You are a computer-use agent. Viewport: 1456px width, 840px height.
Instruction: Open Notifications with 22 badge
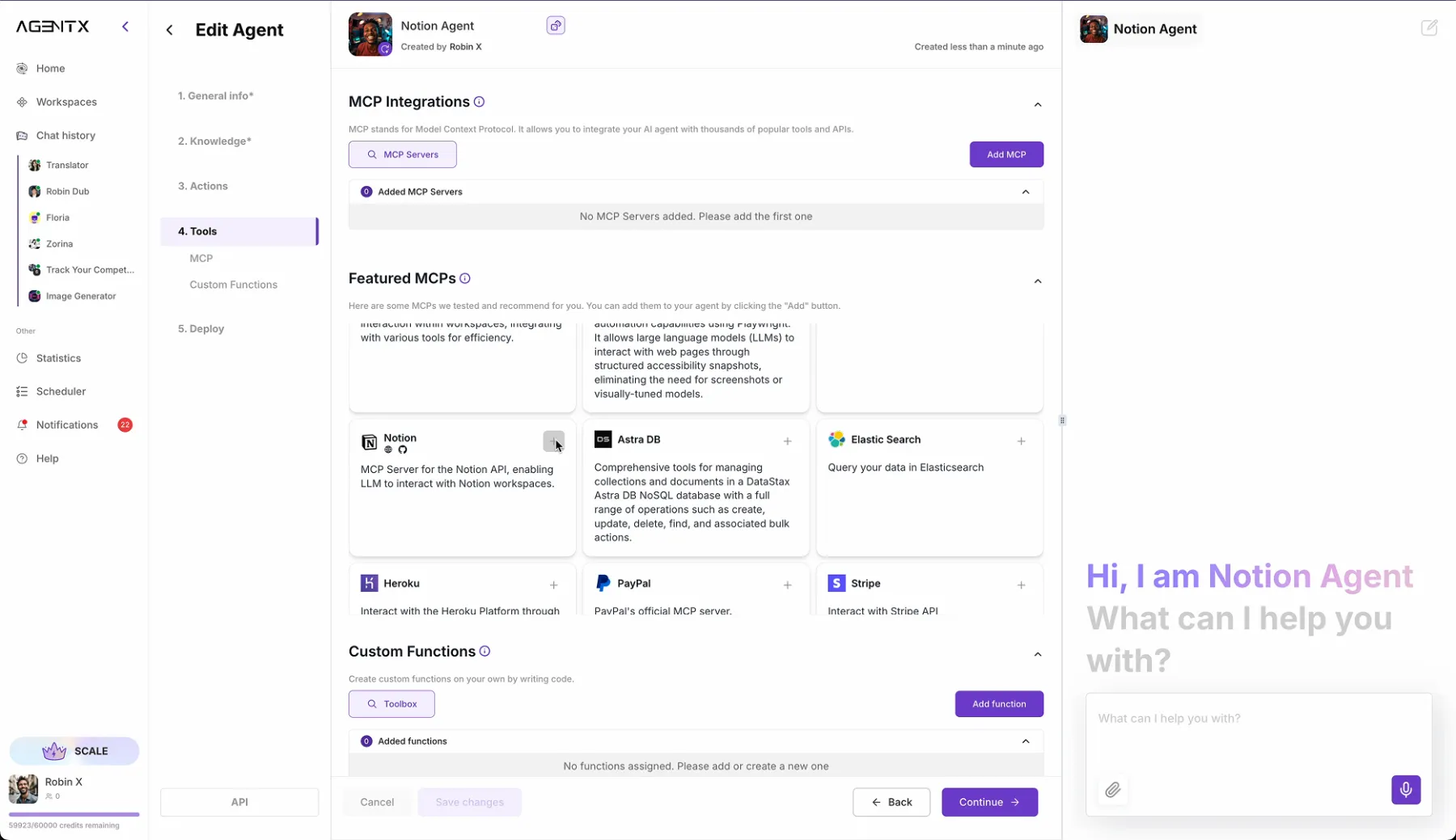(x=74, y=424)
